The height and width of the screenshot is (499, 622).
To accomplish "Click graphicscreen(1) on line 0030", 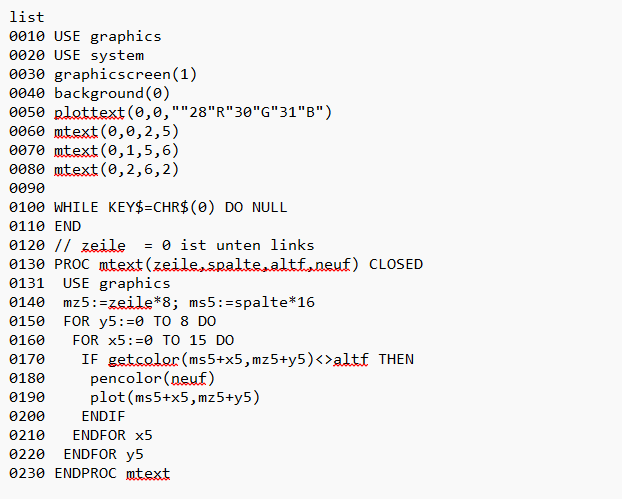I will click(125, 75).
